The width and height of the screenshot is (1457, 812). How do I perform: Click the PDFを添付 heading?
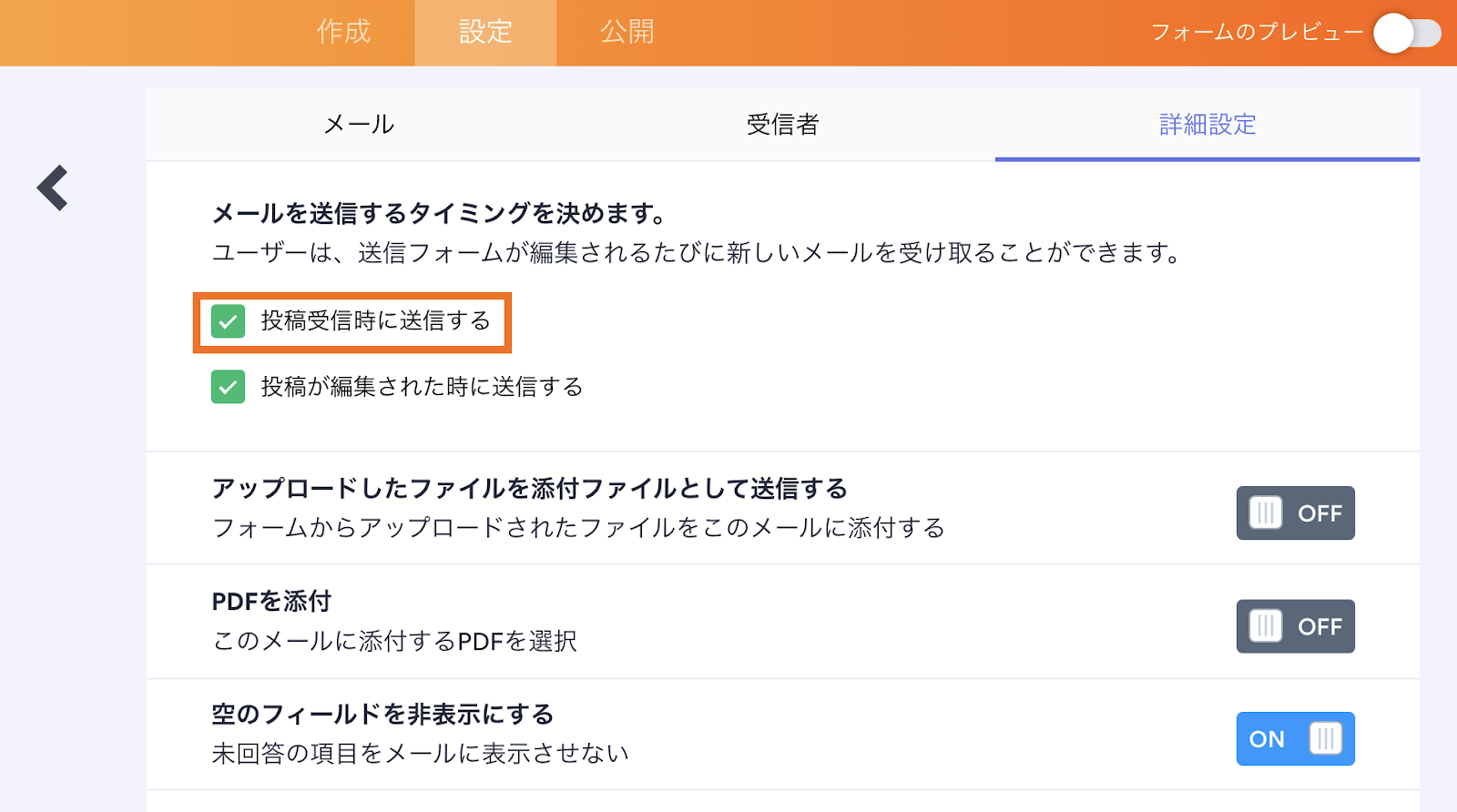tap(271, 602)
